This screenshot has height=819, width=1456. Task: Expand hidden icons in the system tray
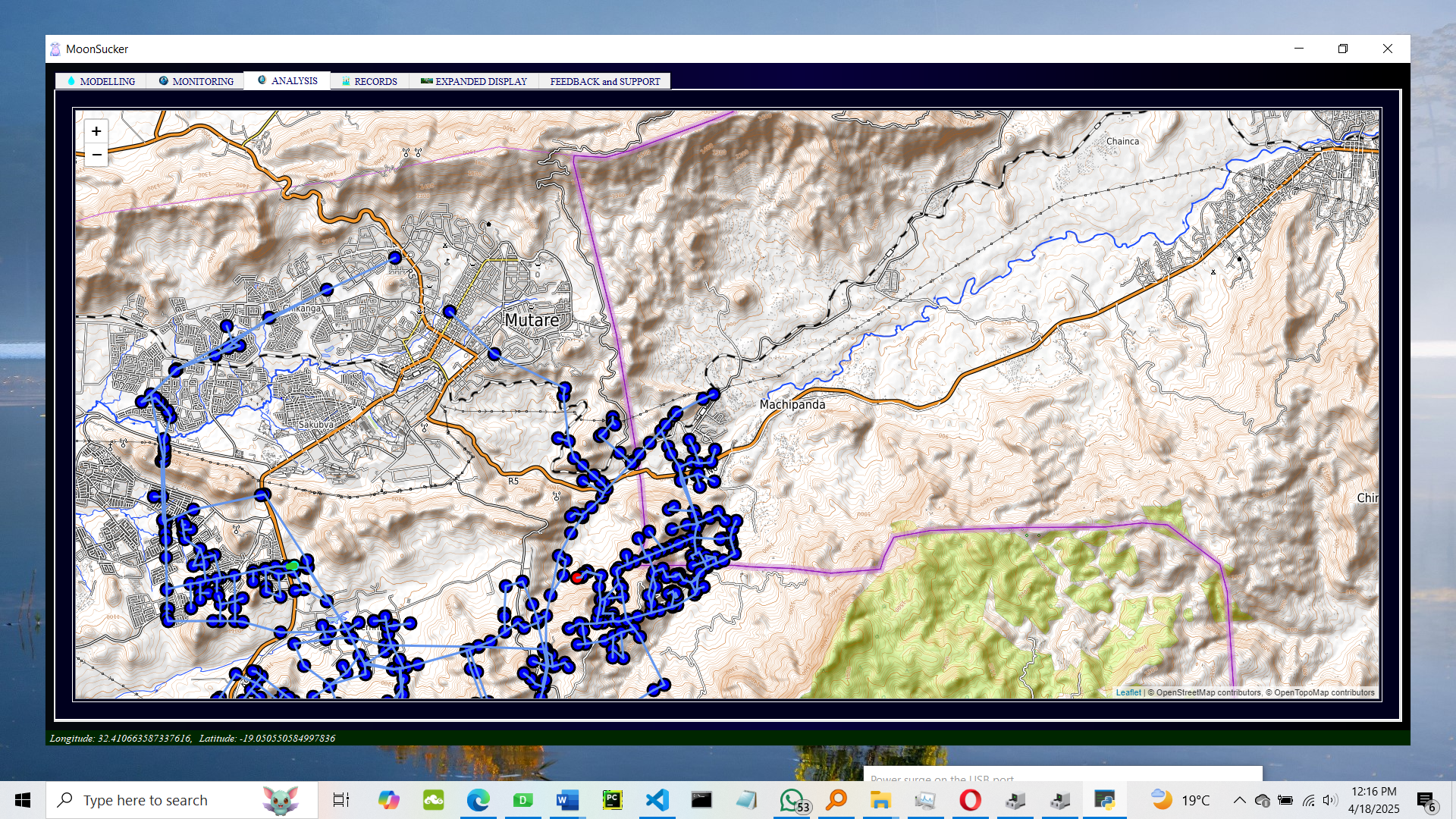tap(1239, 799)
